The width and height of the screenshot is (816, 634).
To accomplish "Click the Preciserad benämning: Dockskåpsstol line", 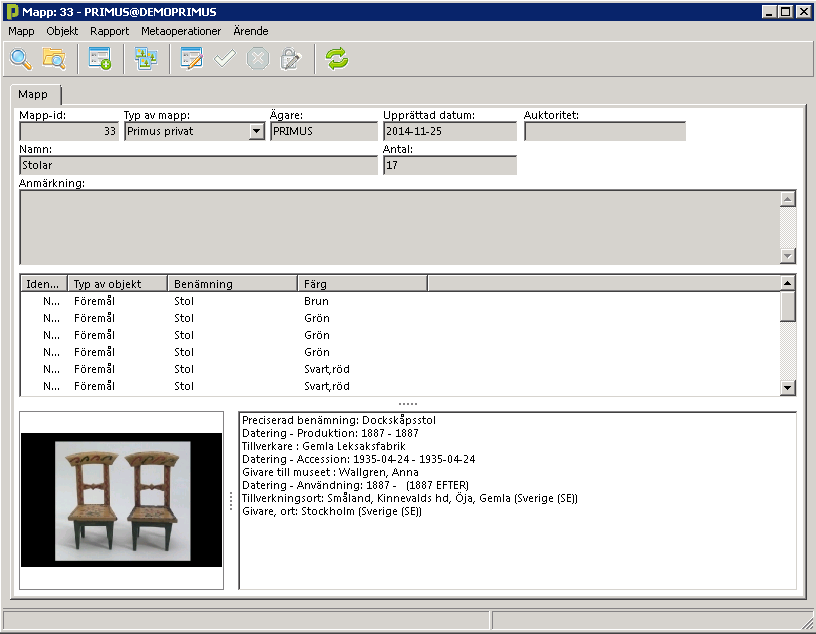I will click(x=339, y=421).
